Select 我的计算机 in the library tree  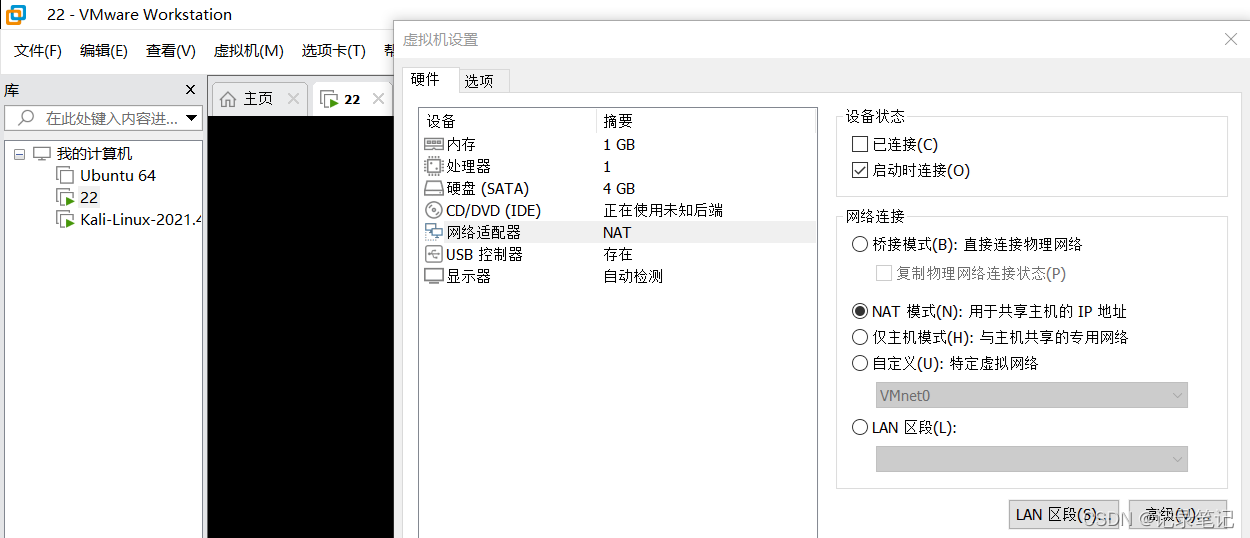pyautogui.click(x=94, y=153)
